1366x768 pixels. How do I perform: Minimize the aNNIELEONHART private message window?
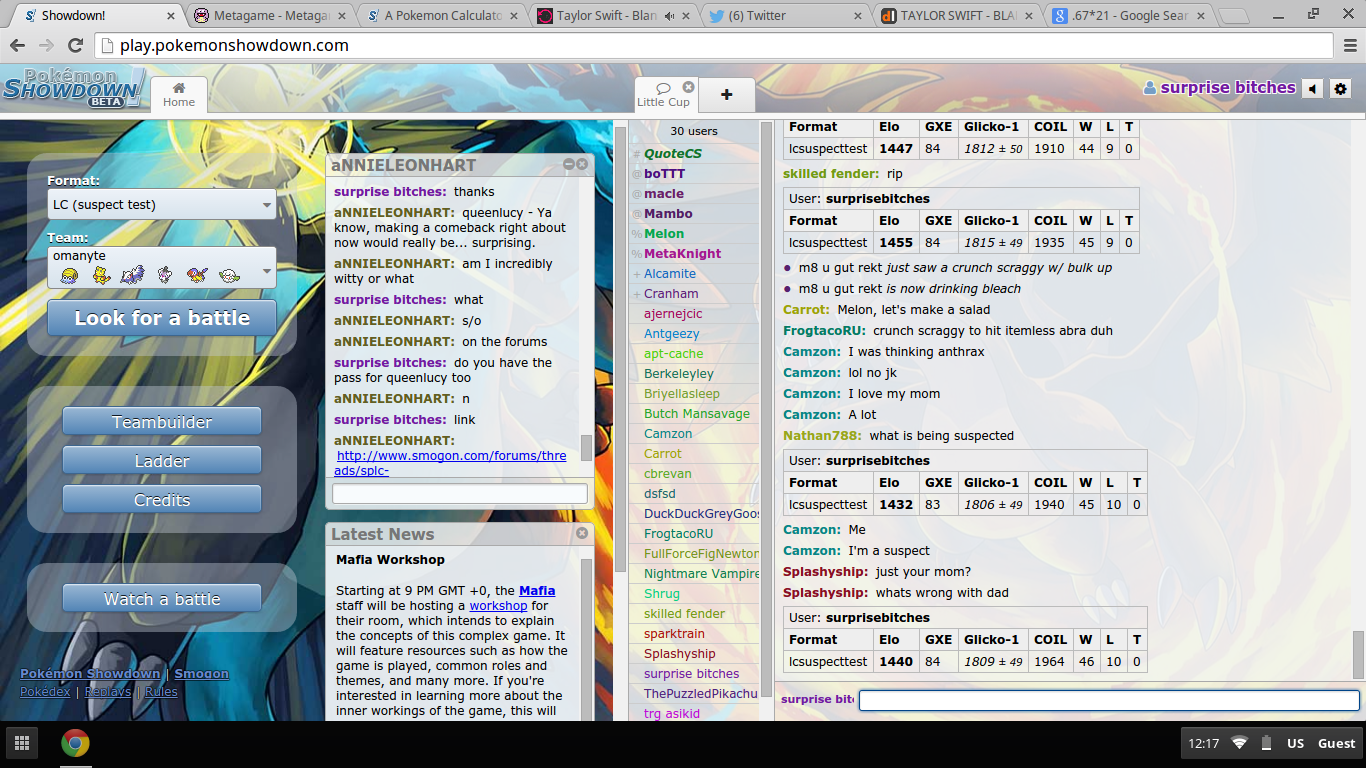click(x=569, y=164)
